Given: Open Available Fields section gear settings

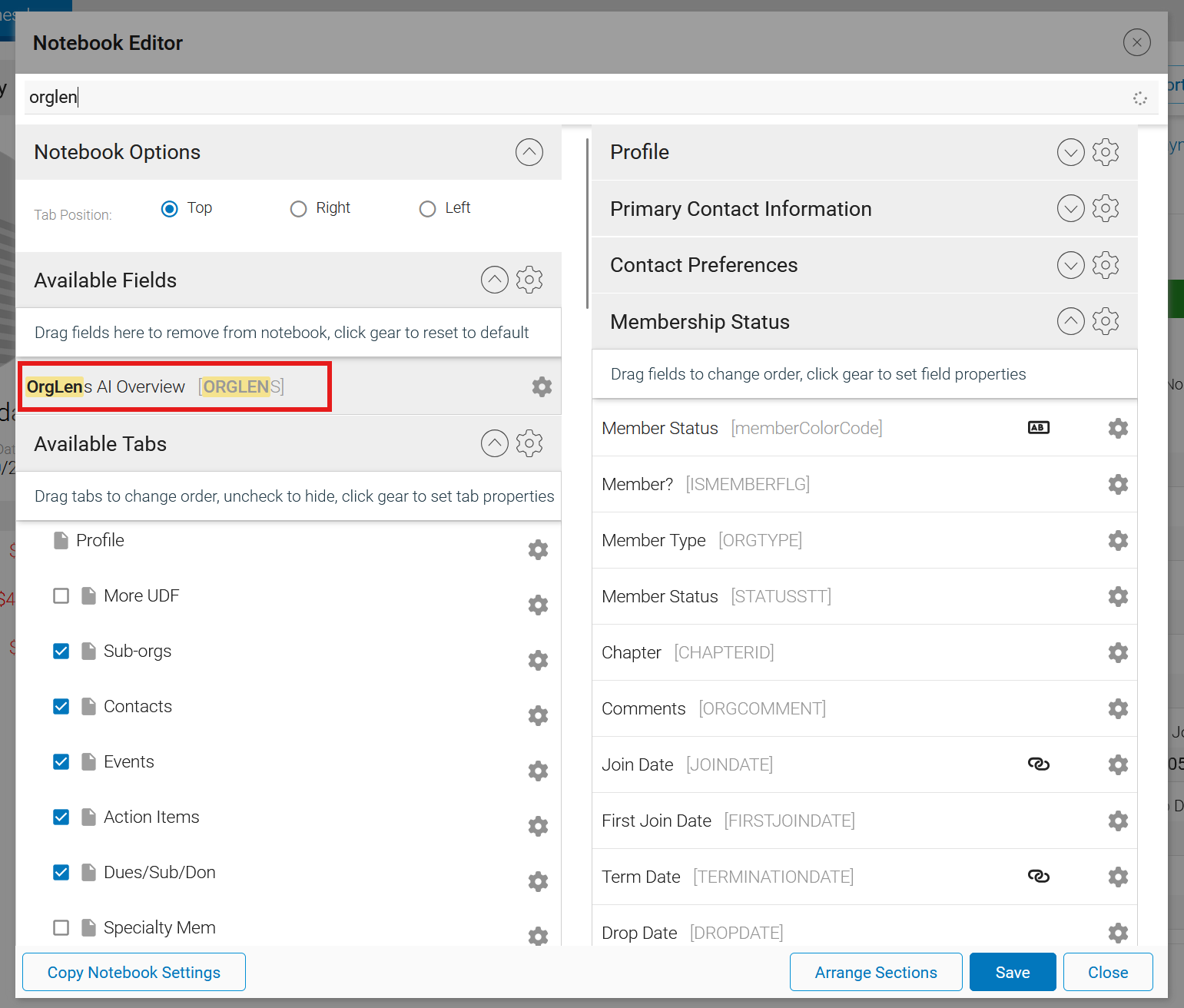Looking at the screenshot, I should coord(529,280).
